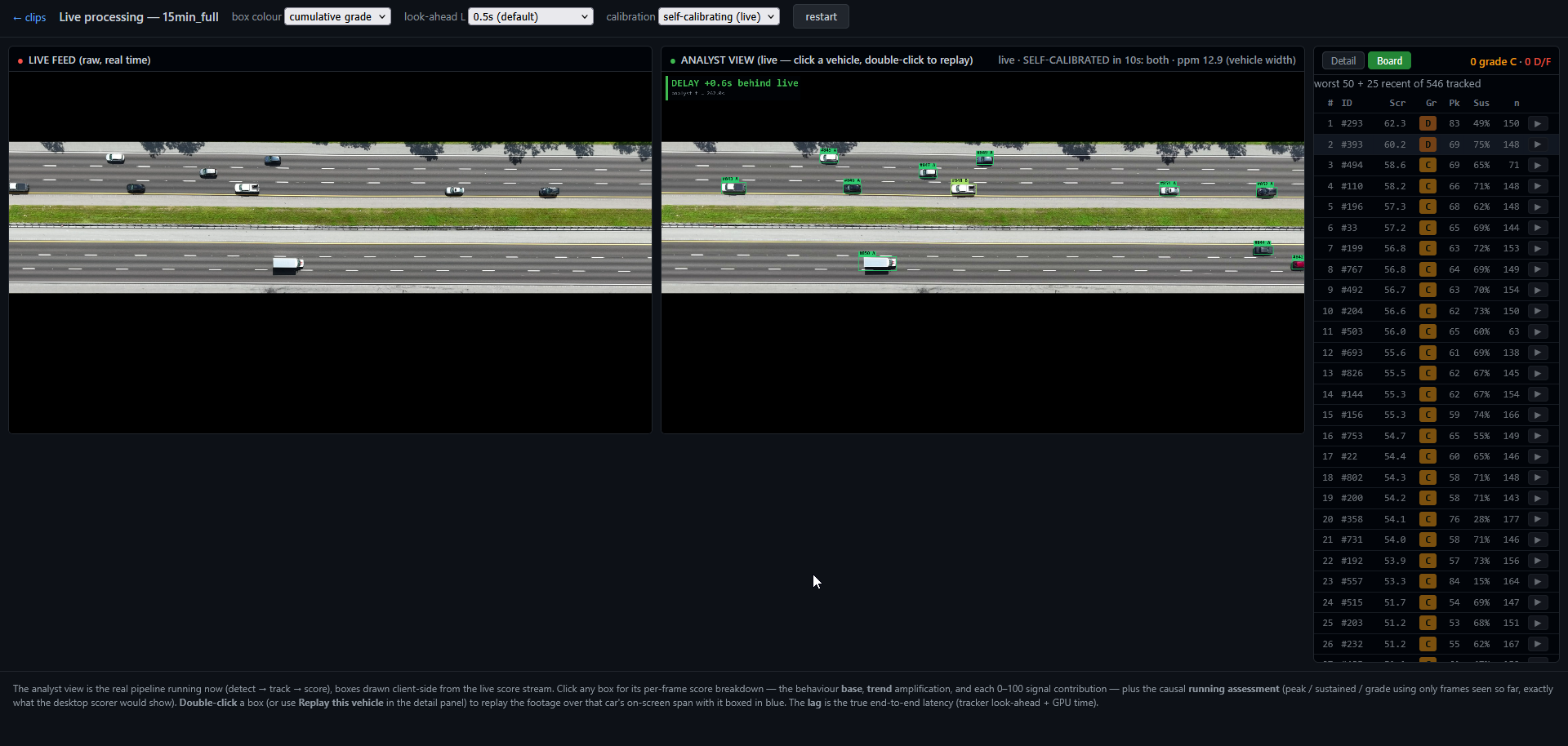Select grade D badge for #293
1568x746 pixels.
[x=1428, y=123]
